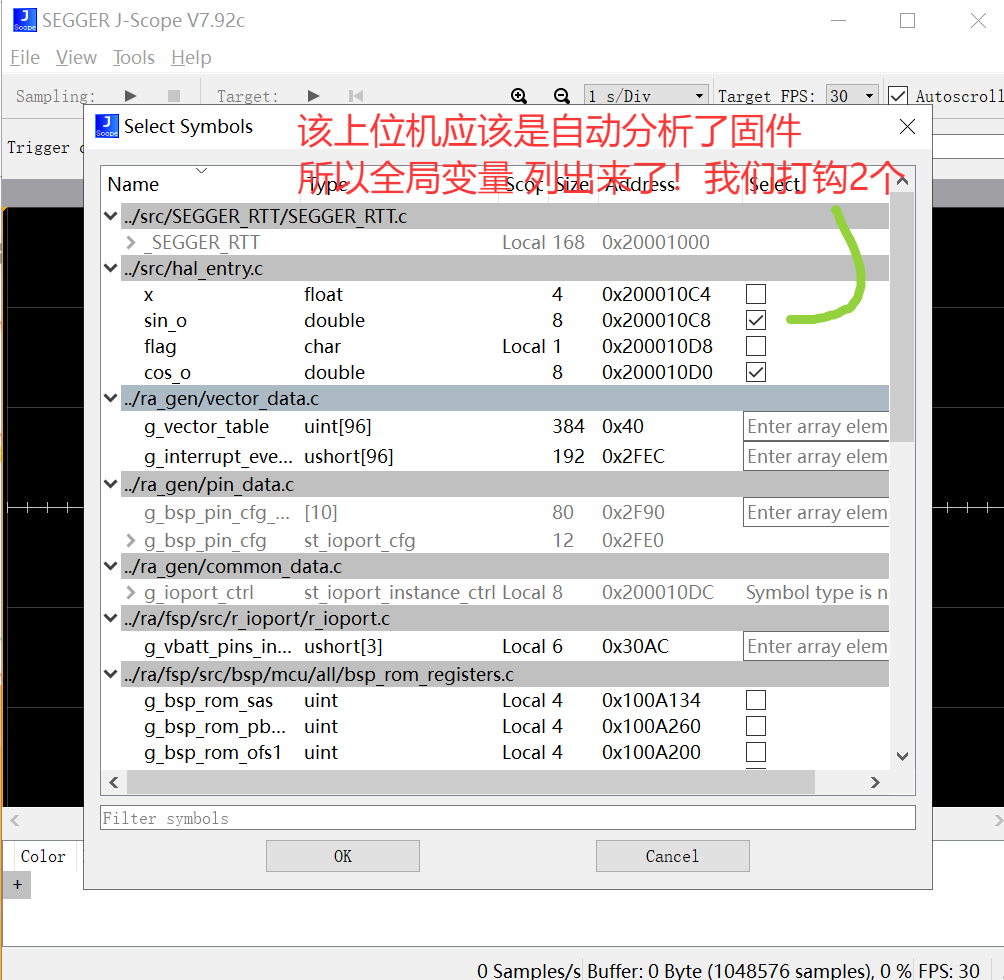Image resolution: width=1004 pixels, height=980 pixels.
Task: Collapse the r_ioport.c file group
Action: click(111, 618)
